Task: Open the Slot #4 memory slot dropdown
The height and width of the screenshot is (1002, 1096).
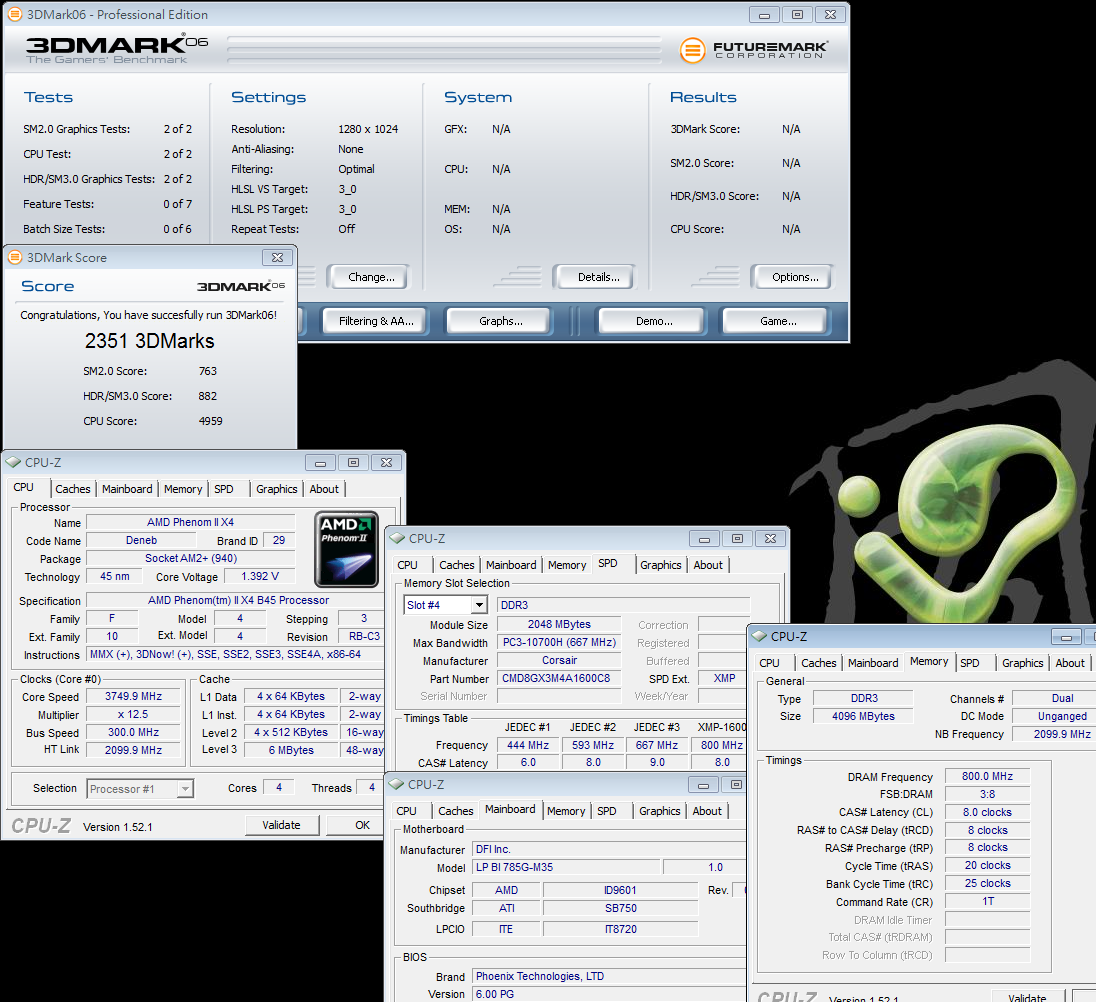Action: [480, 605]
